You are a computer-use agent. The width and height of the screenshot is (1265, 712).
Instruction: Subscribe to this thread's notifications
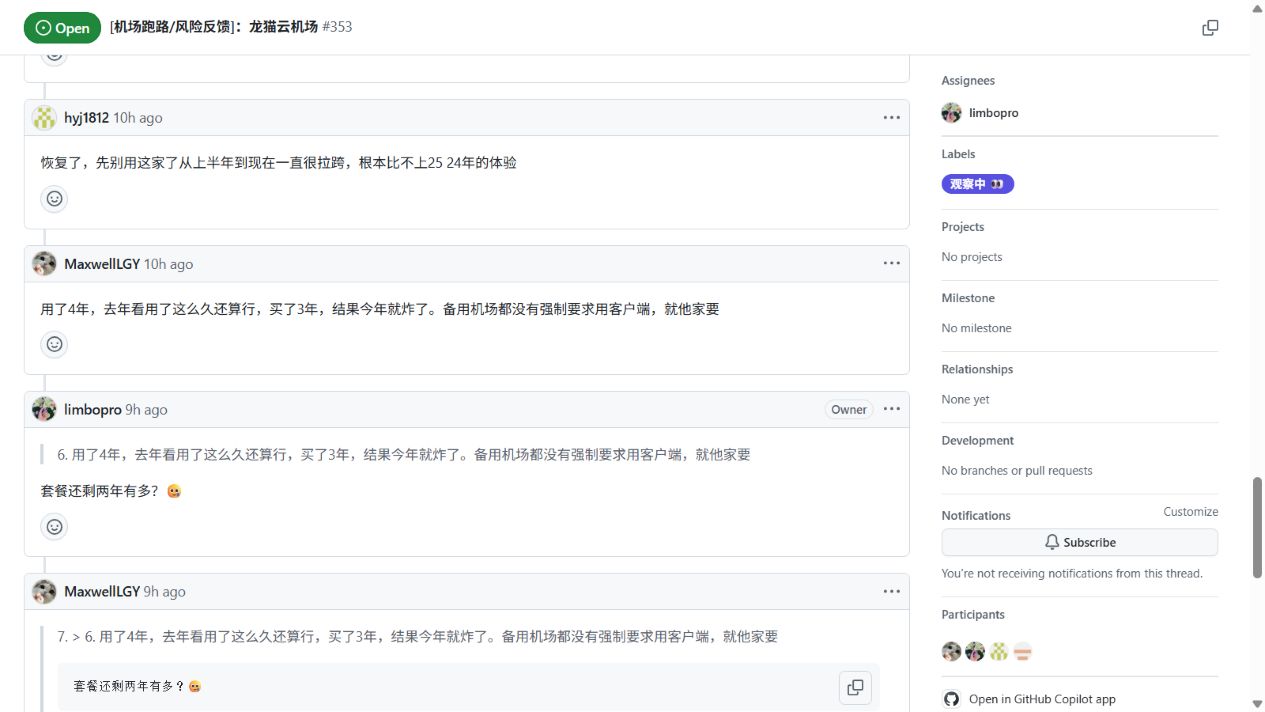click(1079, 542)
